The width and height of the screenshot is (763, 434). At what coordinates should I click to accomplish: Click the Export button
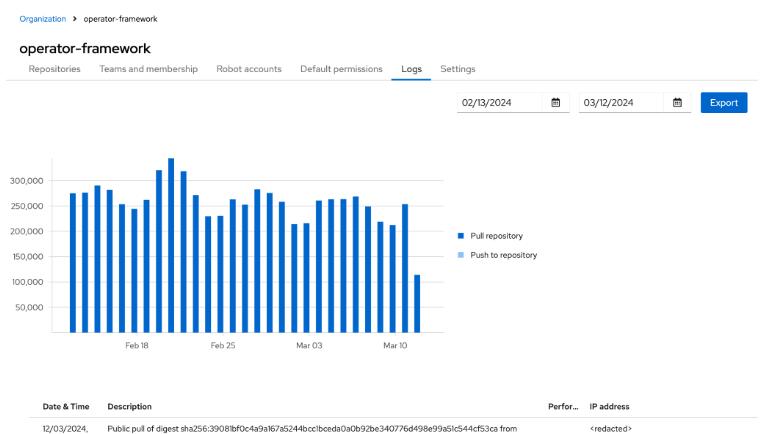click(x=724, y=103)
